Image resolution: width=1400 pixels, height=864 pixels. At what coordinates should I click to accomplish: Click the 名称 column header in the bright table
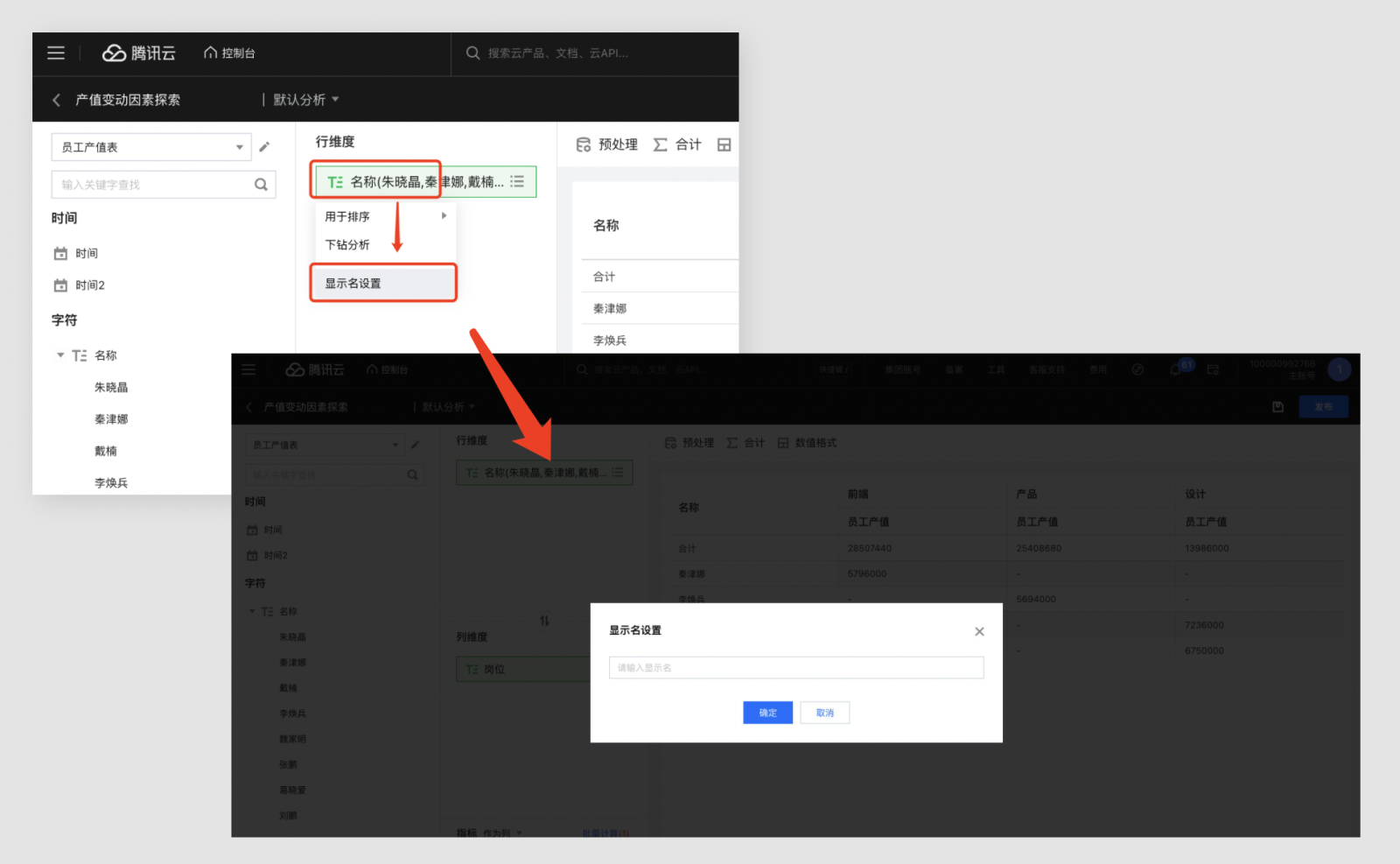(x=606, y=226)
